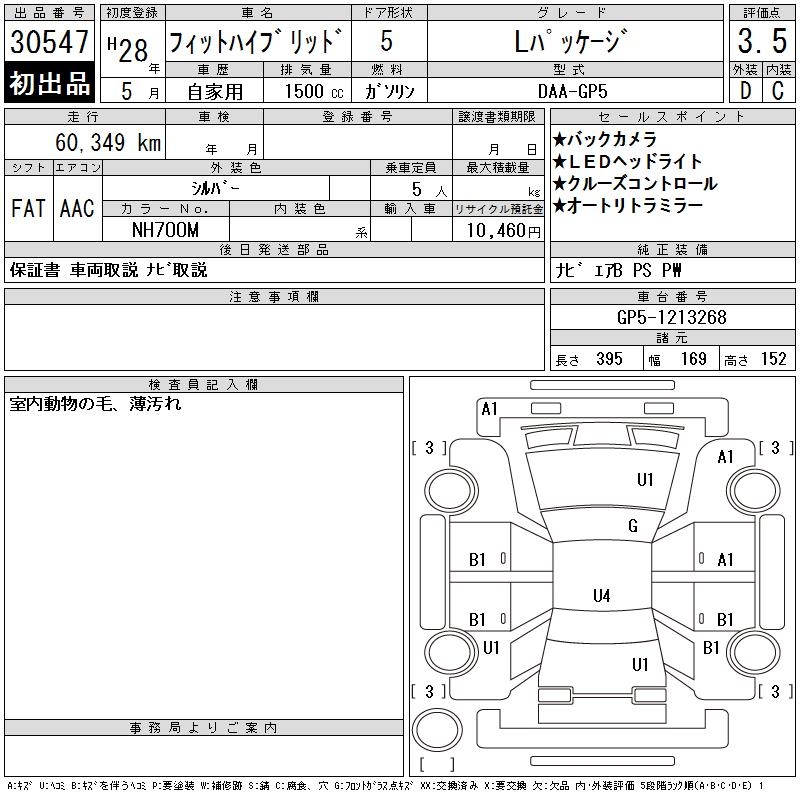Click the fuel type ガソリン
The height and width of the screenshot is (800, 800).
(389, 91)
